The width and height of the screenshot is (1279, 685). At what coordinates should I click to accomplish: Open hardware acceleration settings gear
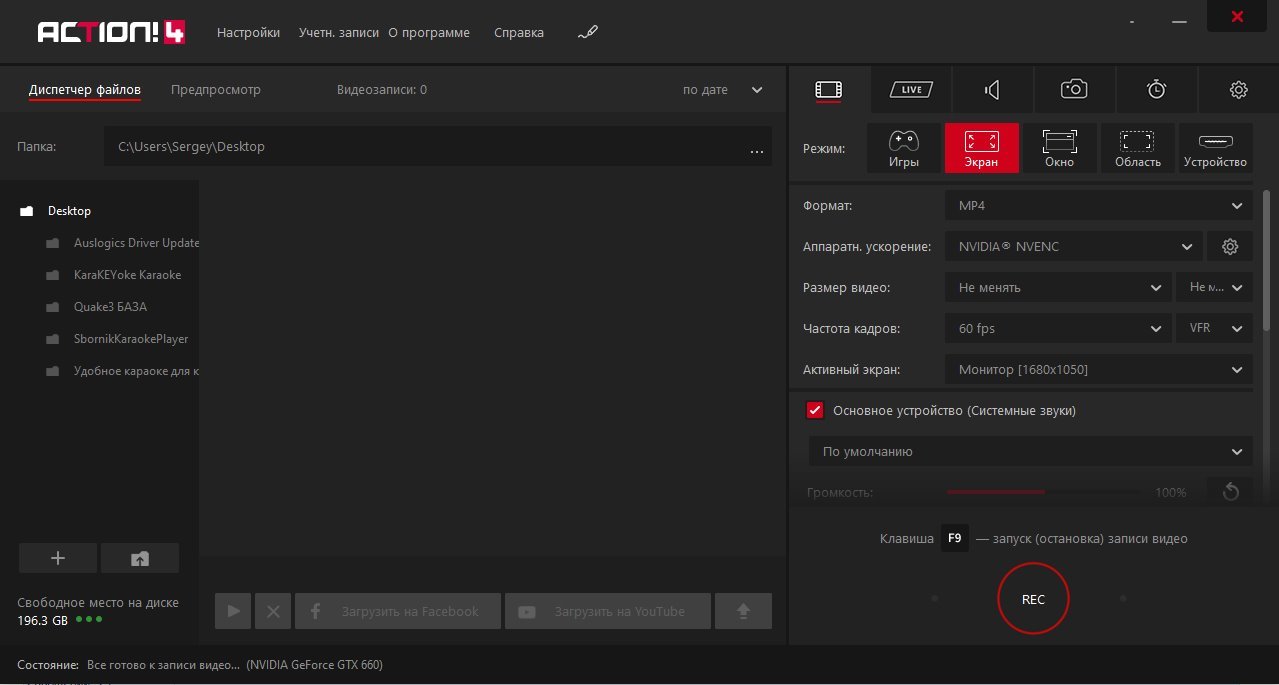point(1230,246)
